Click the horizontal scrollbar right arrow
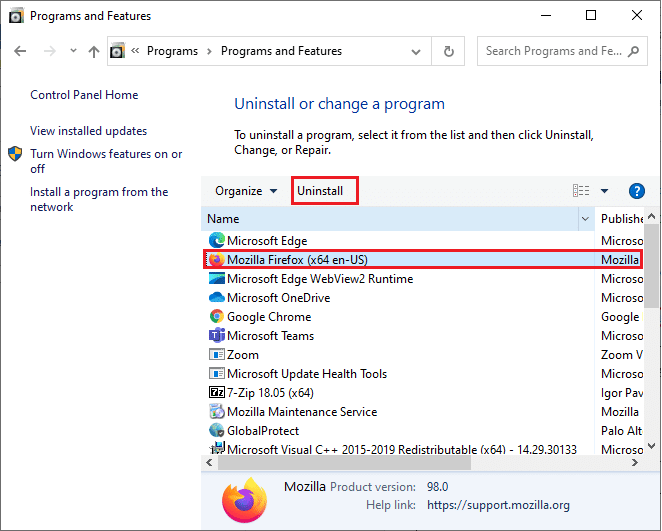Screen dimensions: 662x531 635,463
